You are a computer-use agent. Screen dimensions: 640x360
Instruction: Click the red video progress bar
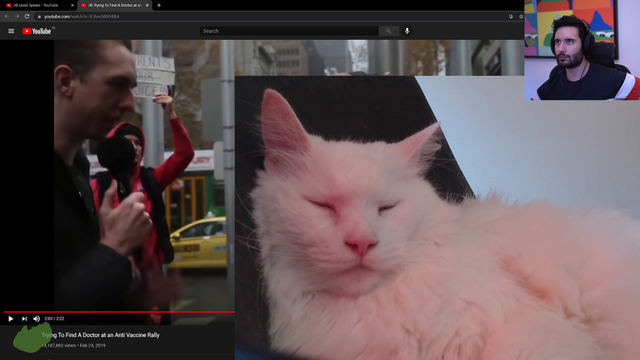(119, 312)
